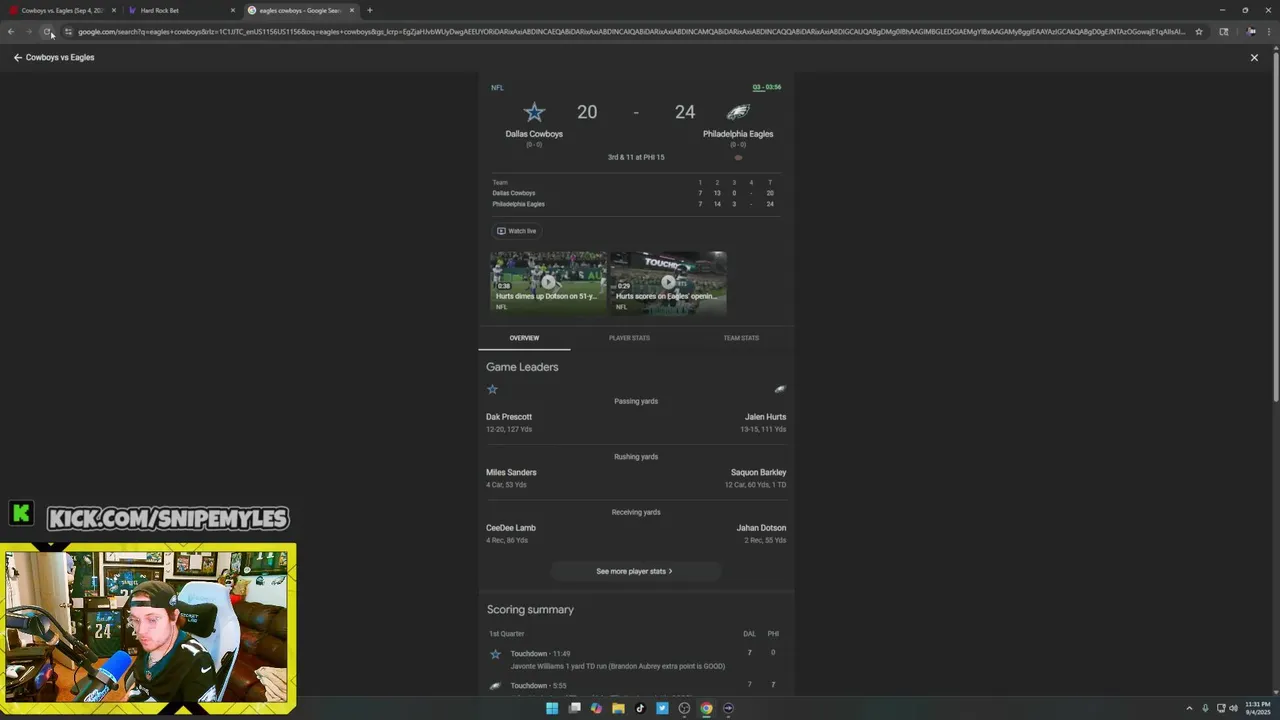This screenshot has height=720, width=1280.
Task: Switch to the Cowboys vs. Eagles tab
Action: pos(60,10)
